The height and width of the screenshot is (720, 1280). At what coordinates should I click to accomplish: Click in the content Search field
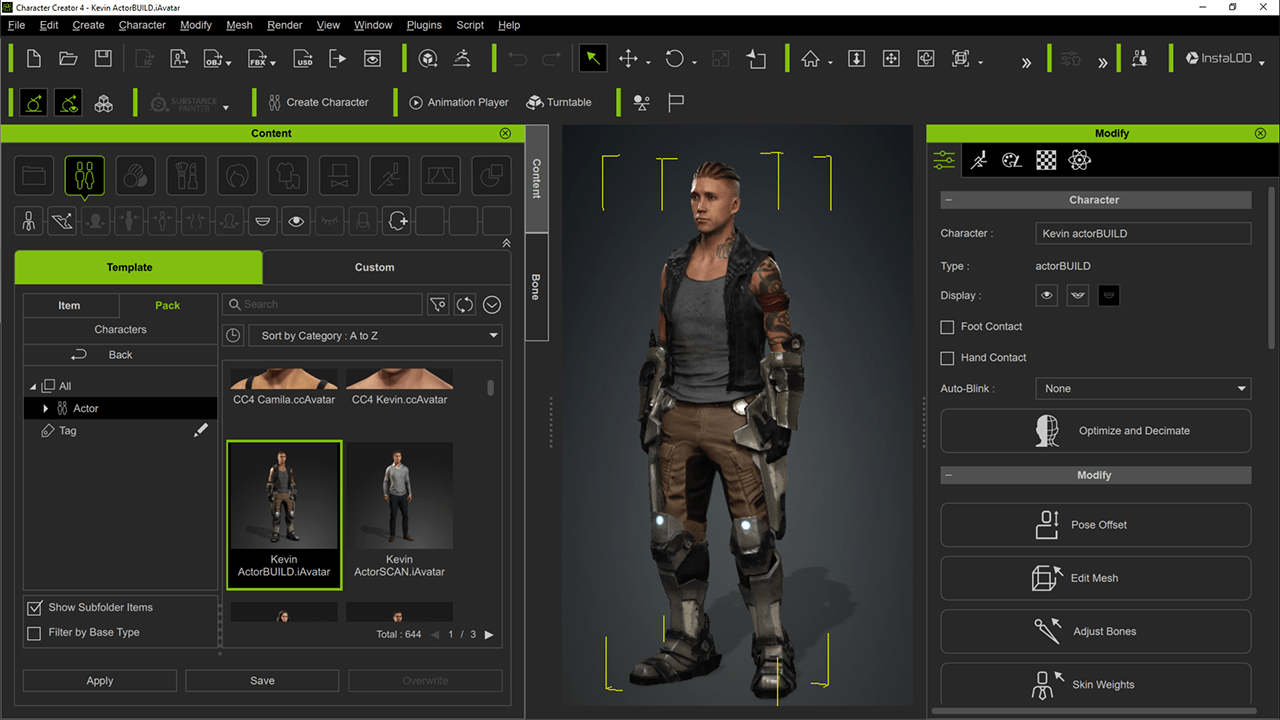pos(322,304)
